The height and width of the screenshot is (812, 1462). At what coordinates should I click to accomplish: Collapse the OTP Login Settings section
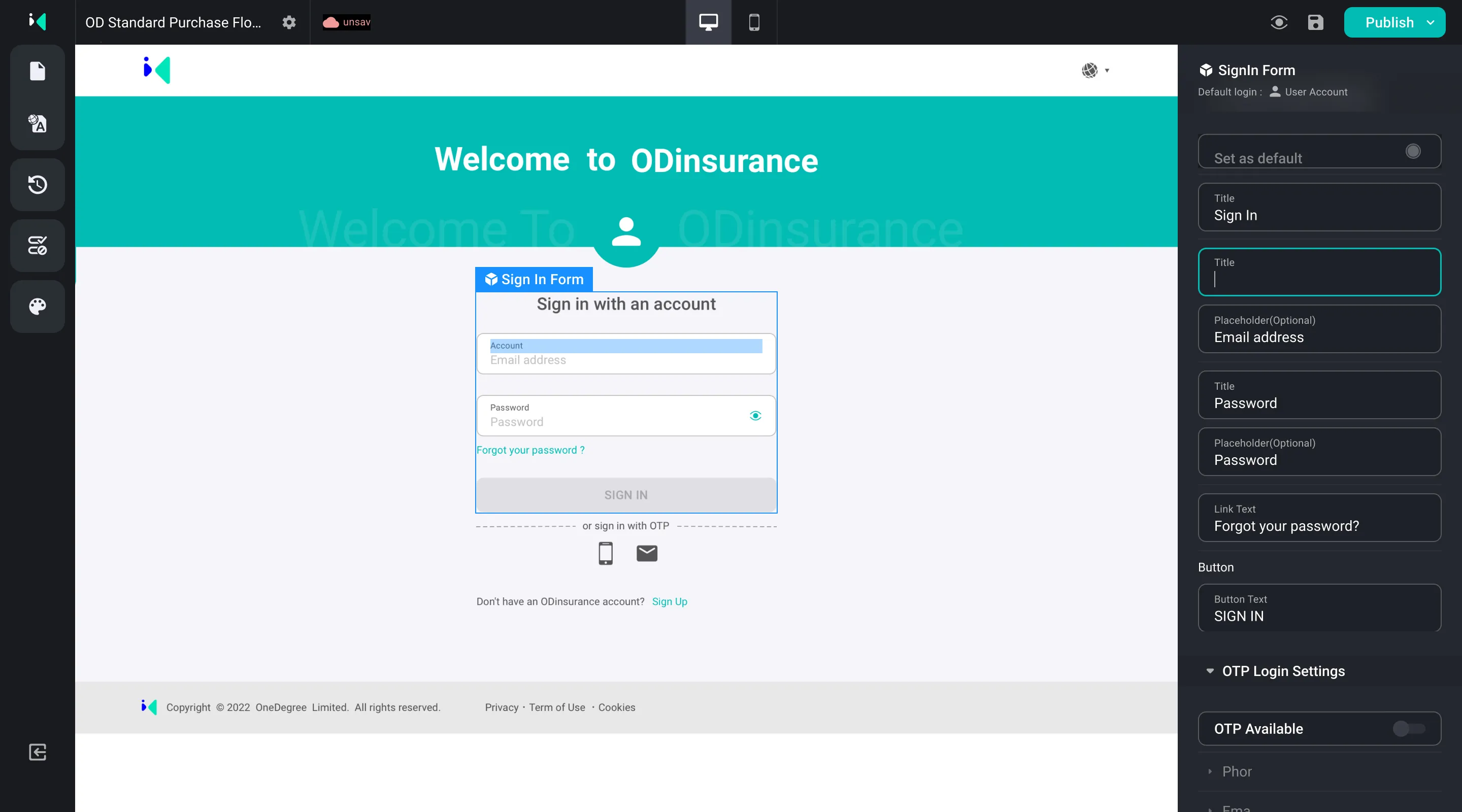pos(1209,671)
